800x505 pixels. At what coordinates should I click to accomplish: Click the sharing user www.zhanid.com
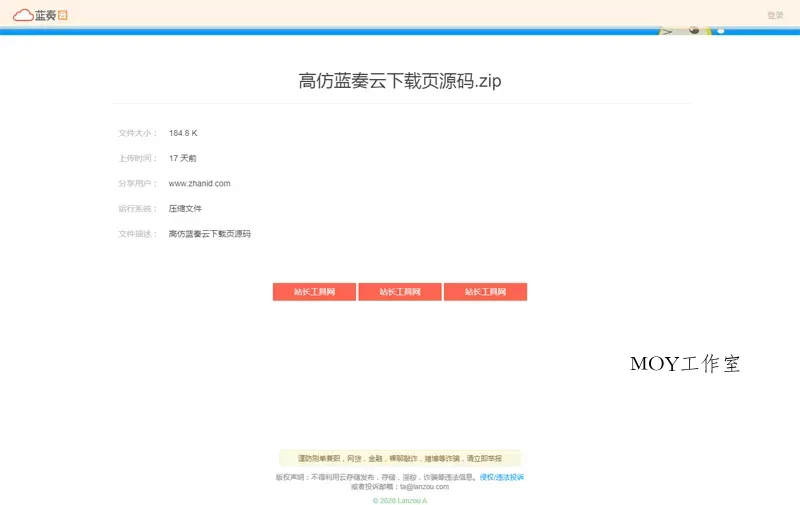[x=199, y=183]
